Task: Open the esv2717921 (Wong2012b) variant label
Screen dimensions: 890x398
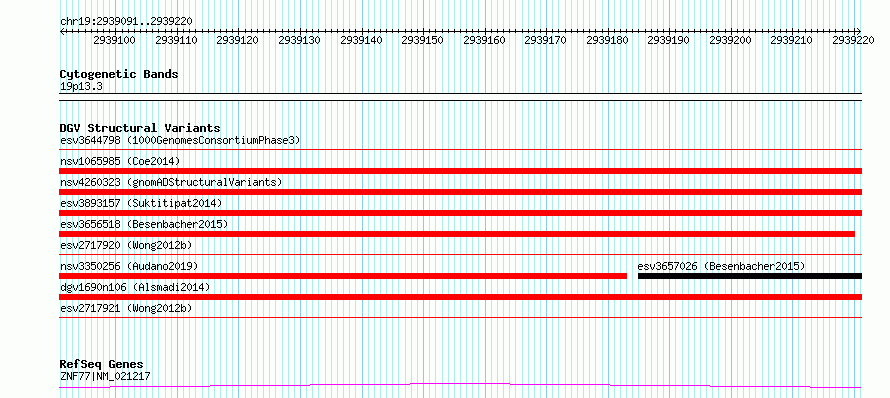Action: pos(126,308)
